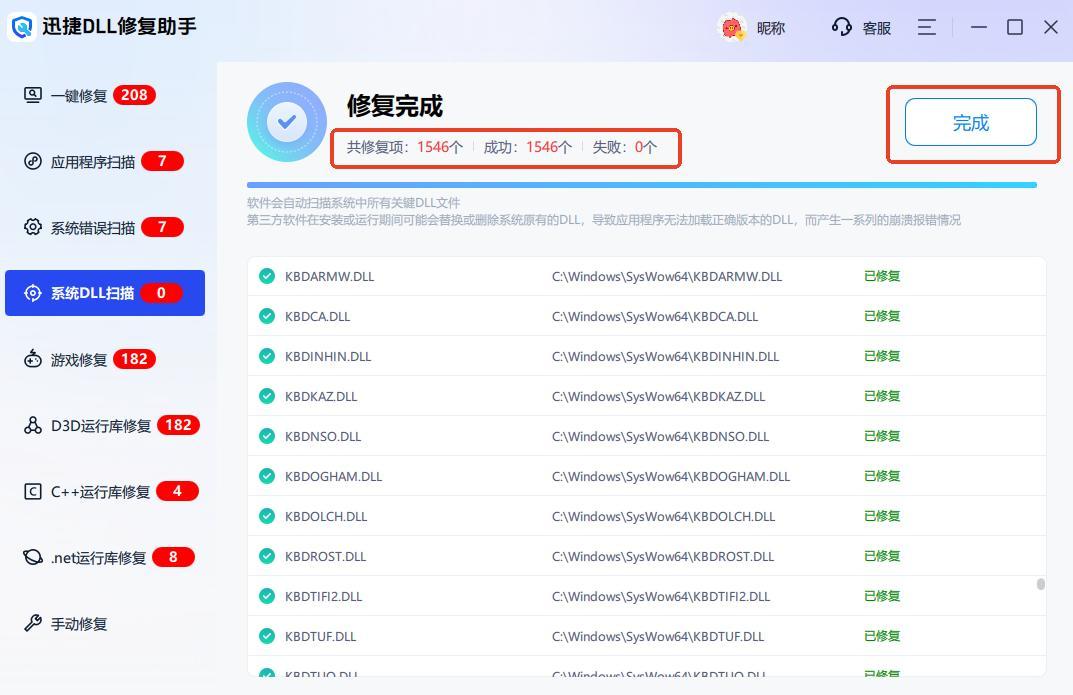
Task: Click the D3D运行库修复 sidebar icon
Action: [33, 425]
